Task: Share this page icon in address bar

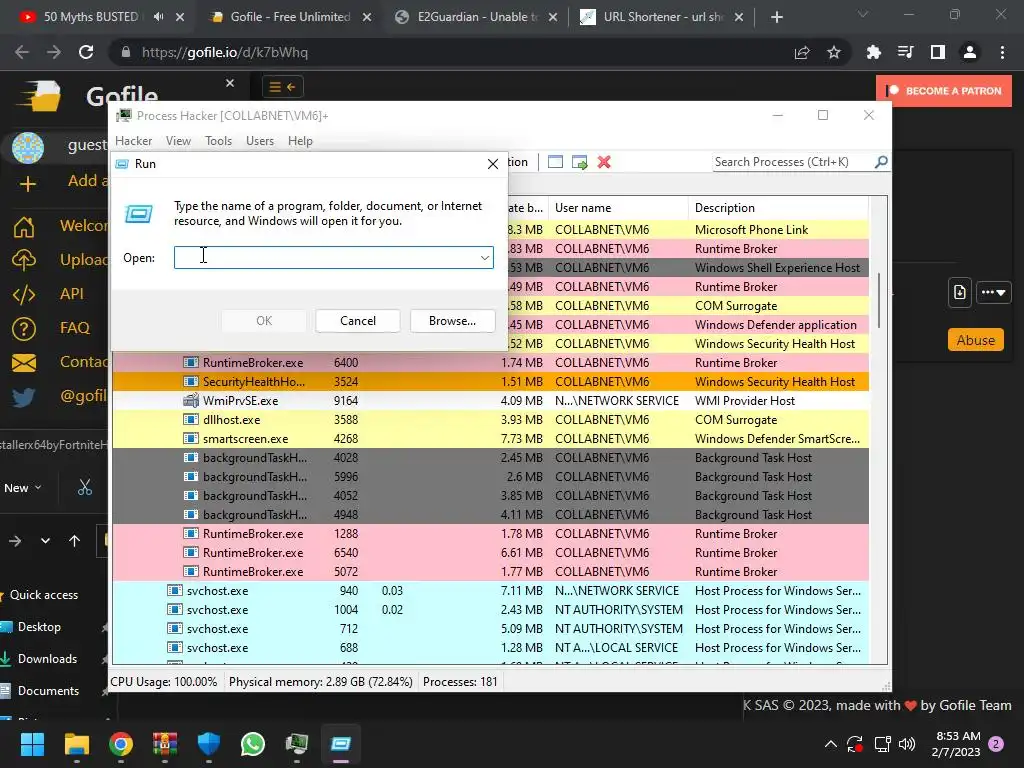Action: pyautogui.click(x=802, y=52)
